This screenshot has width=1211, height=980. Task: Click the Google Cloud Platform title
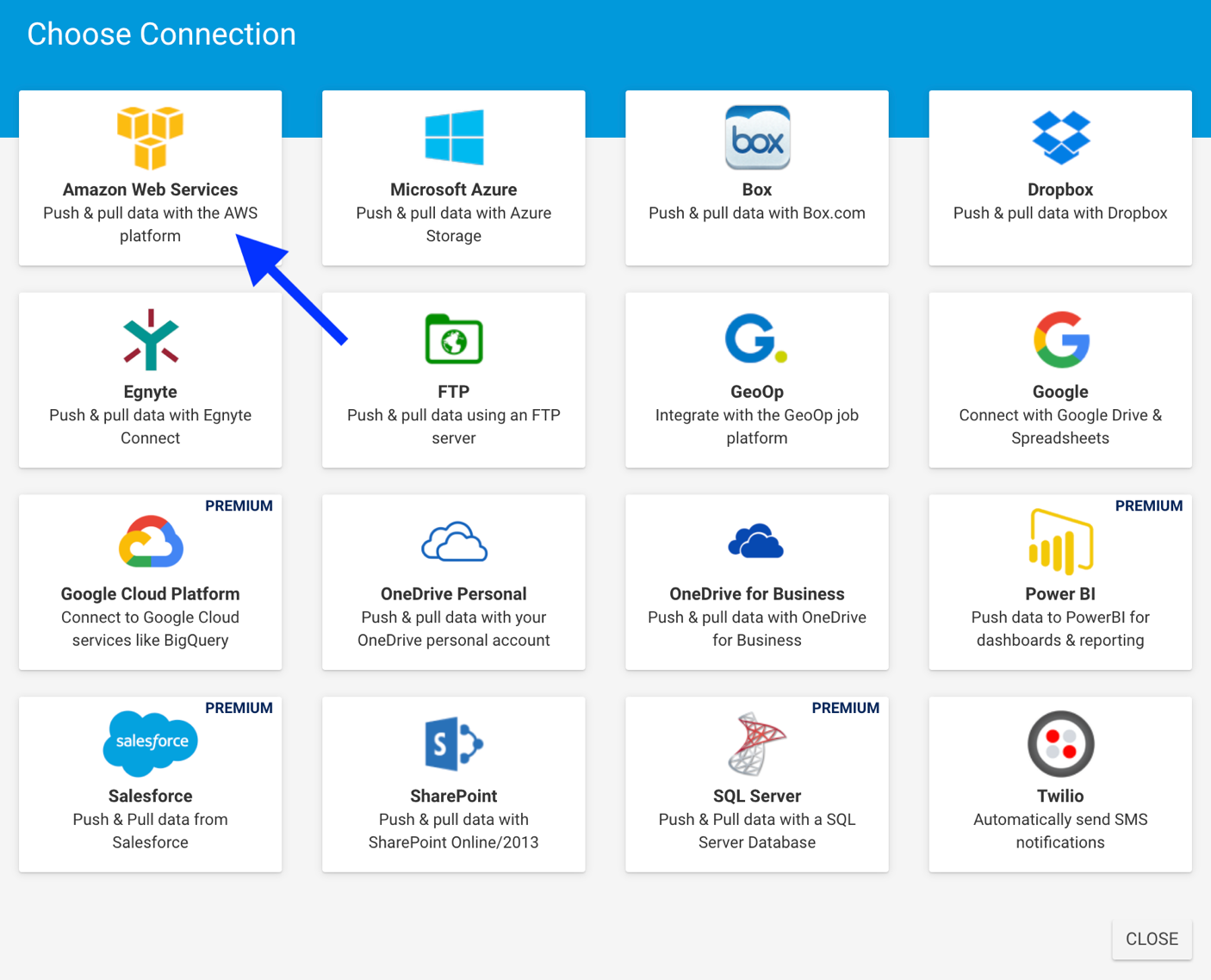pos(151,594)
